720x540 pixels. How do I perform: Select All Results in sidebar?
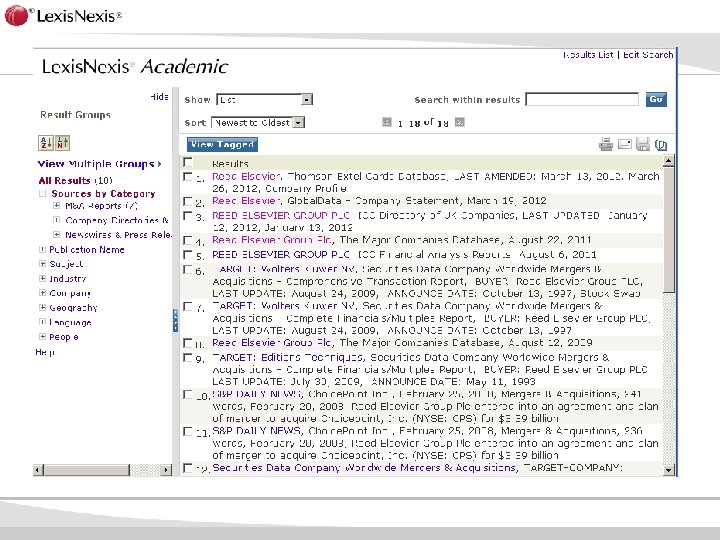[64, 180]
